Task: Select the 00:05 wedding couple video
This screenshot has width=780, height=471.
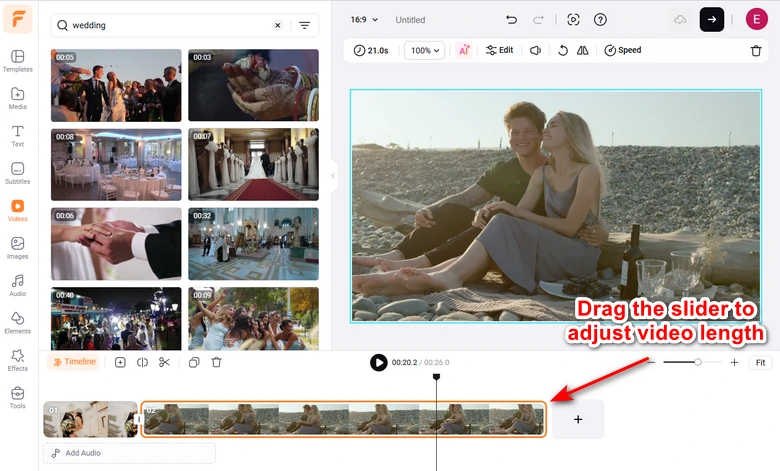Action: click(116, 85)
